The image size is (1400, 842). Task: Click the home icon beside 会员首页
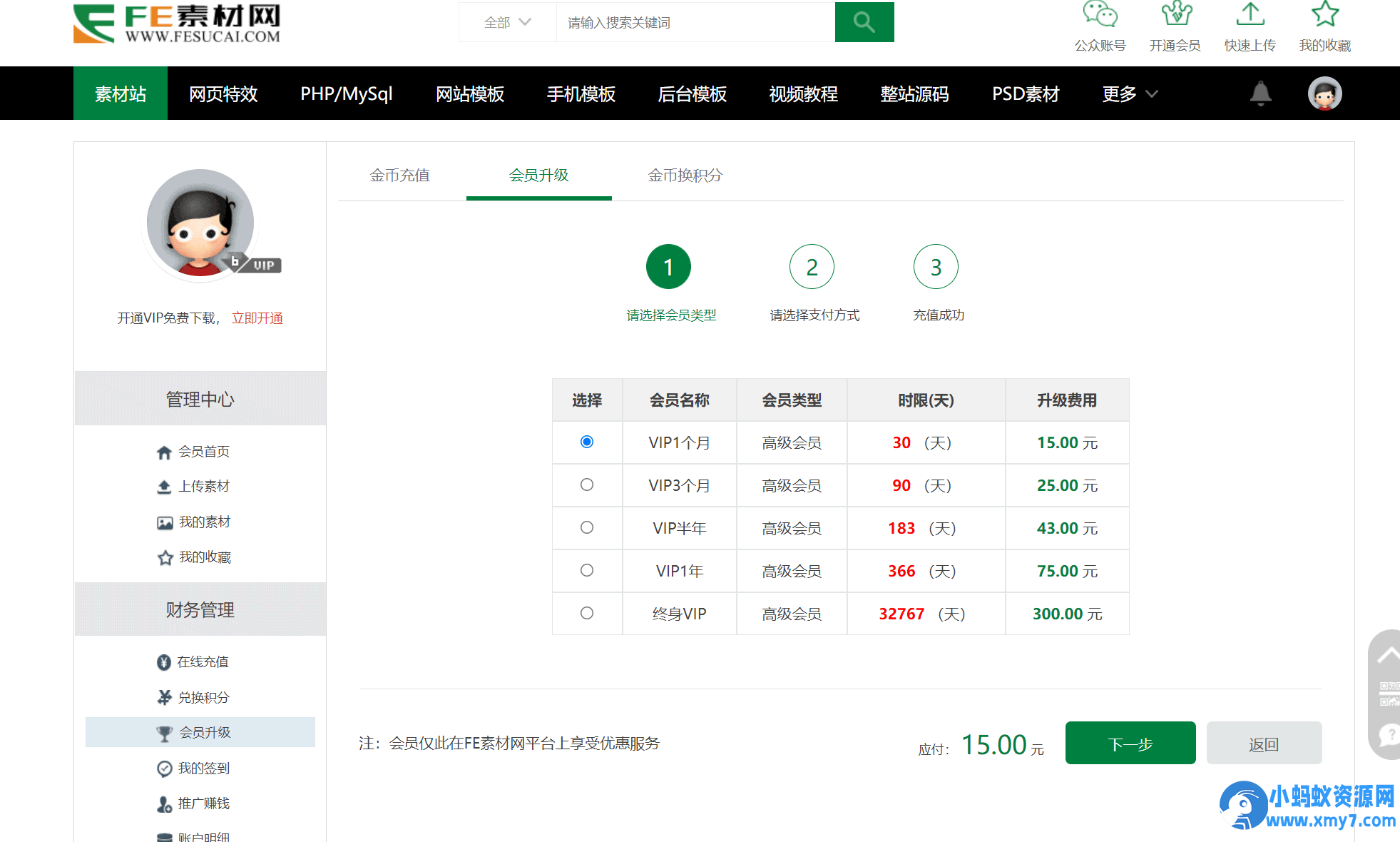tap(164, 452)
